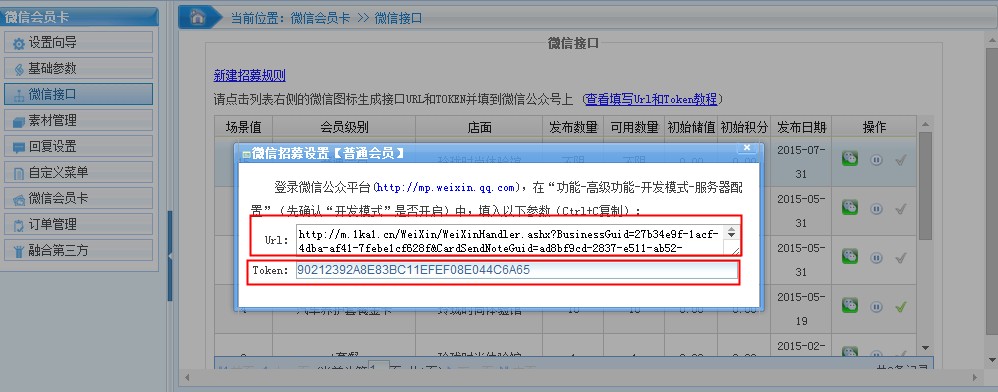Click the 微信接口 panel heading
Screen dimensions: 998x392
[x=573, y=43]
